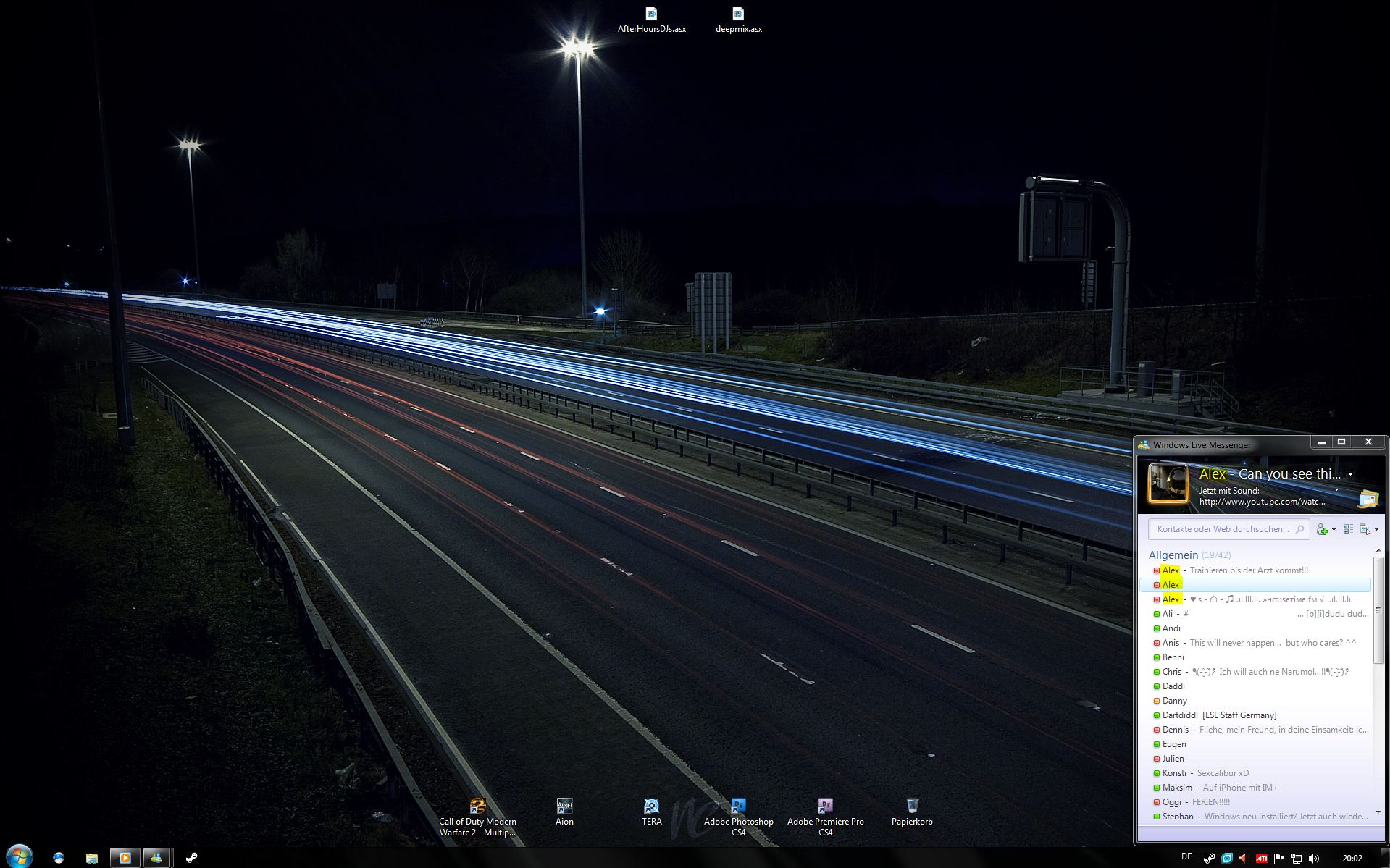Open the Windows Live Mail inbox icon
The width and height of the screenshot is (1390, 868).
pos(1368,498)
